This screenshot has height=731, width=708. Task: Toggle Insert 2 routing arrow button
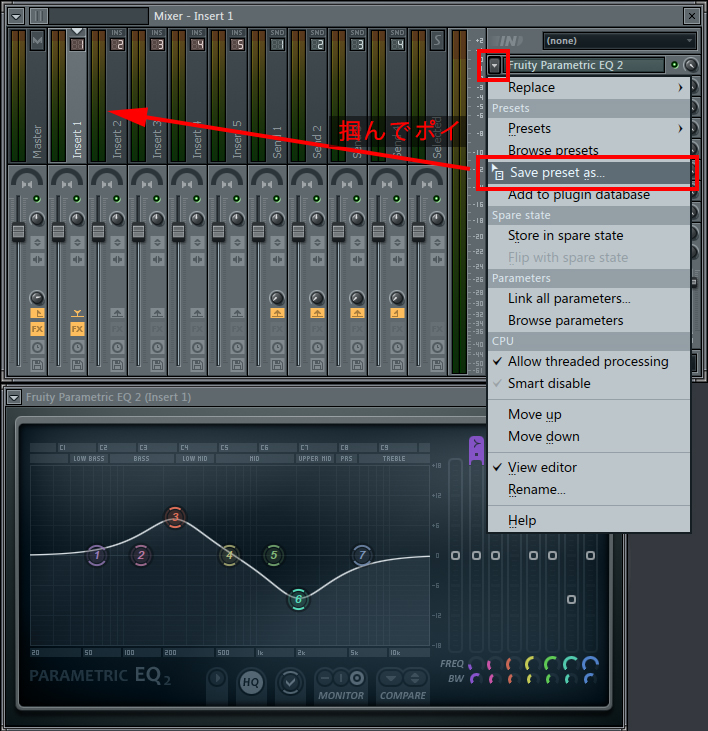click(x=117, y=313)
